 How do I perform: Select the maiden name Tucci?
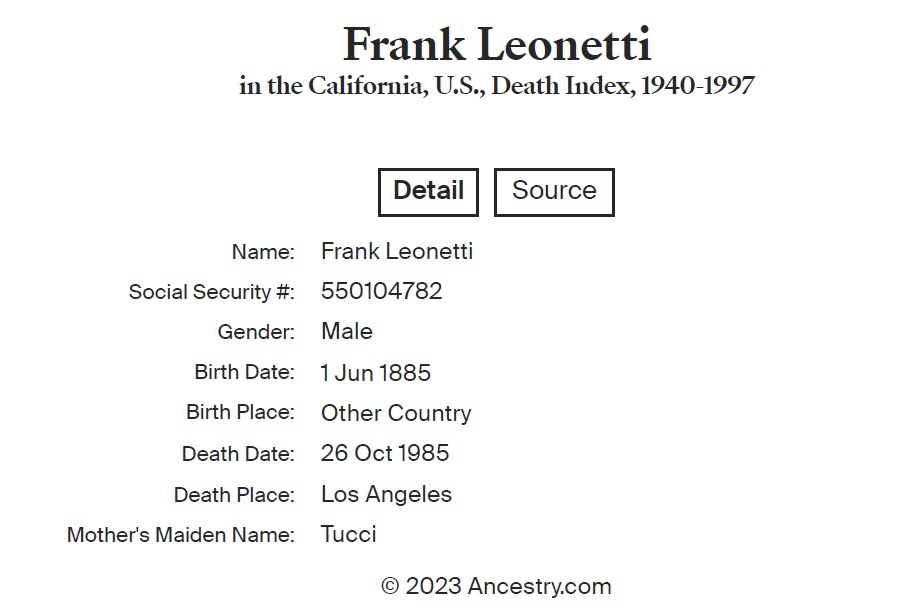[349, 534]
